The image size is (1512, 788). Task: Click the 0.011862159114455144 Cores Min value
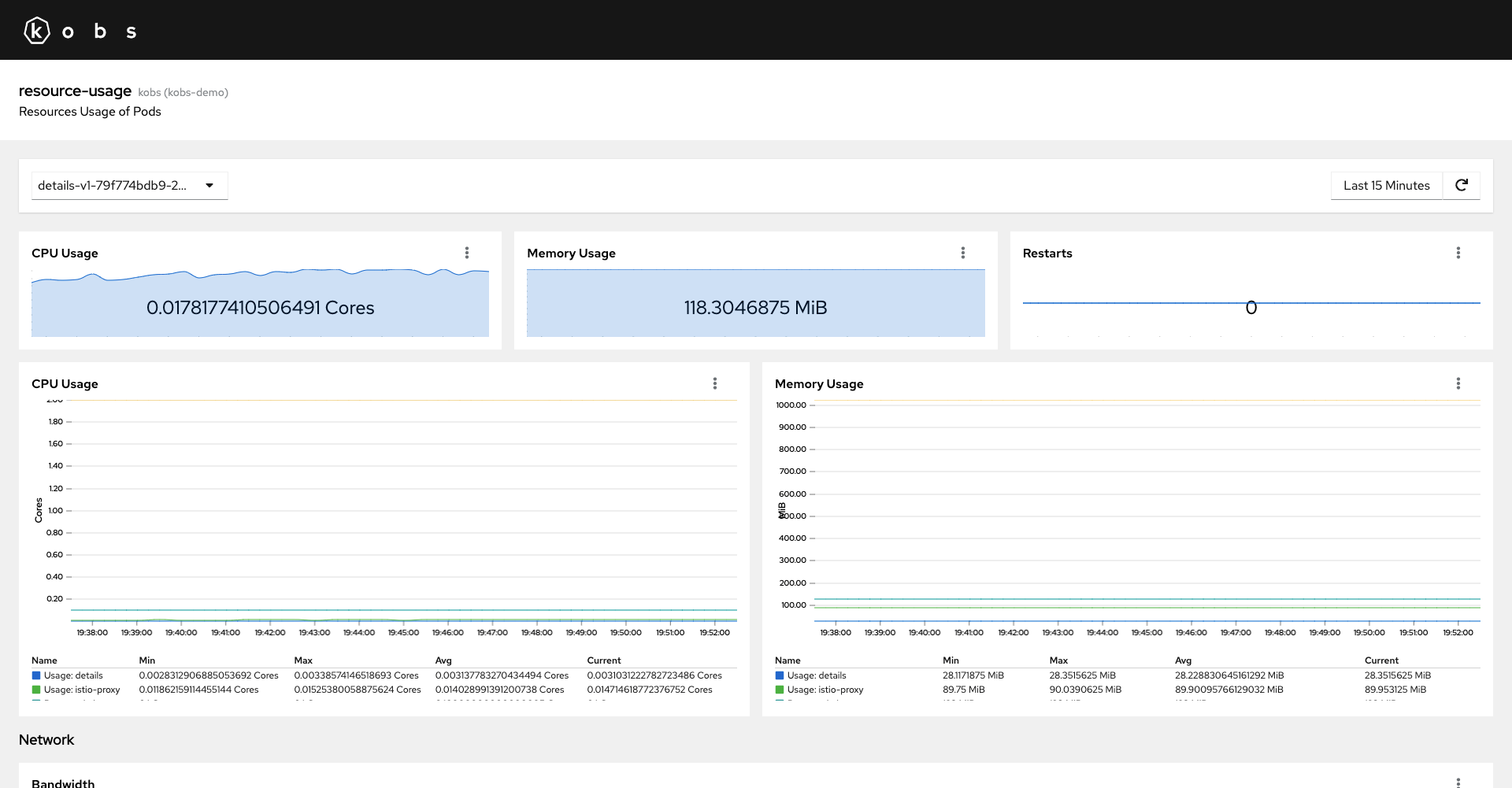point(198,690)
